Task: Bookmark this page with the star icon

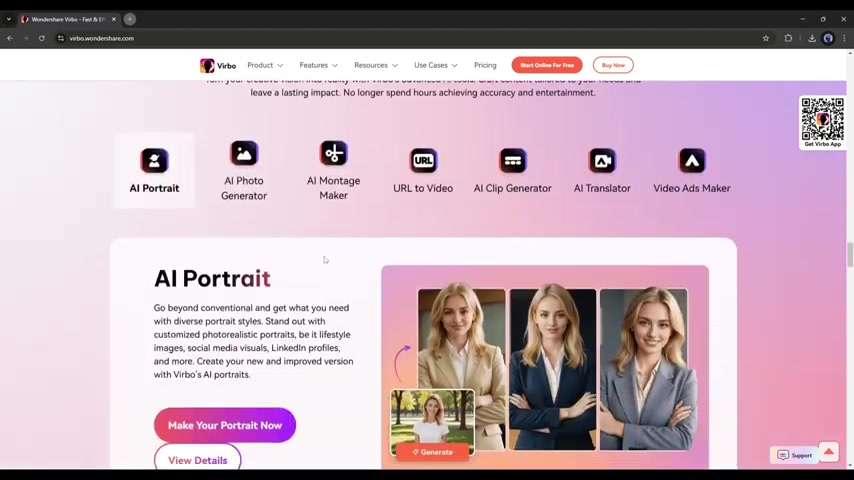Action: click(x=766, y=38)
